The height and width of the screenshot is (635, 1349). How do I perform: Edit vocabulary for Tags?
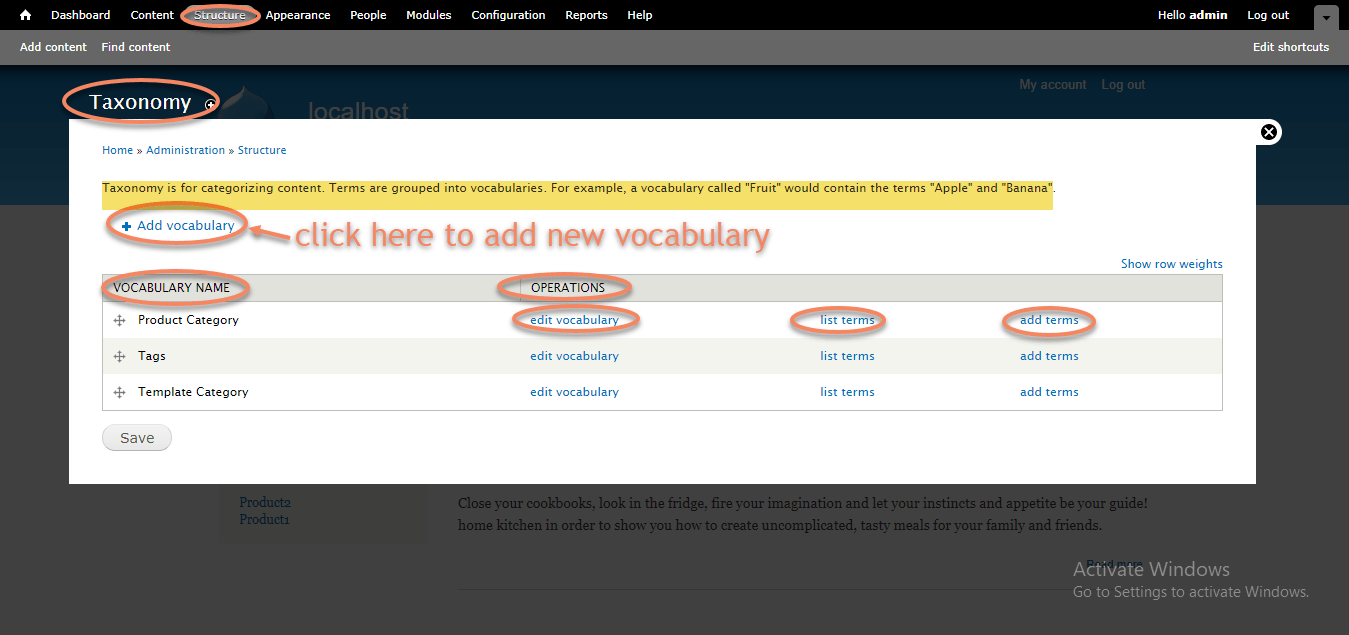574,356
